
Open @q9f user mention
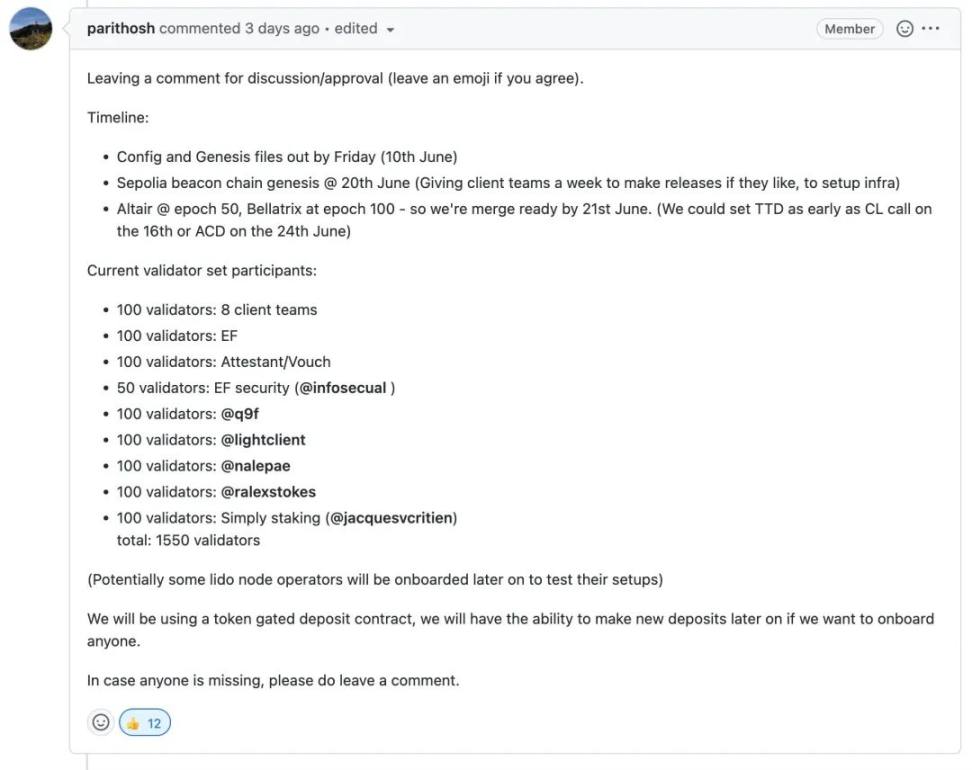coord(240,414)
